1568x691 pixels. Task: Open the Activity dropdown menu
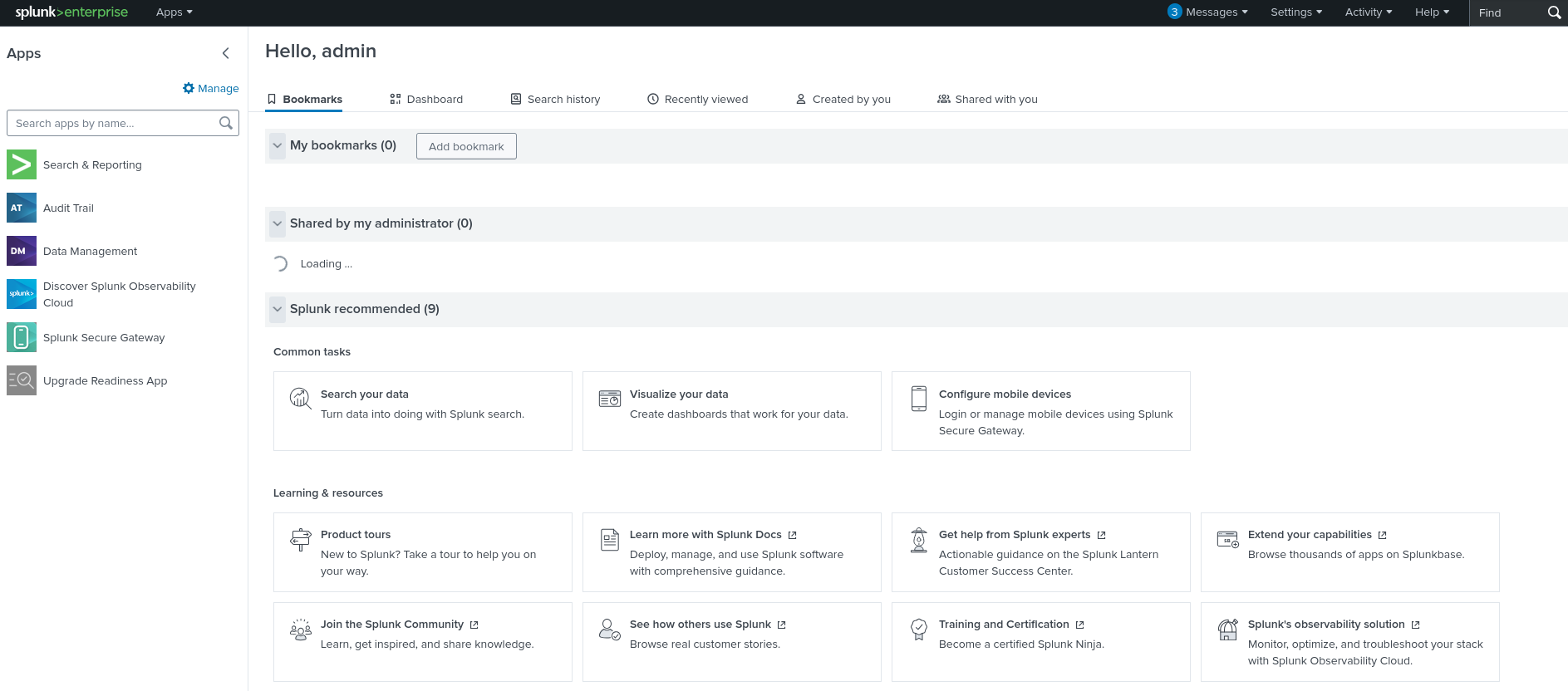click(x=1368, y=12)
